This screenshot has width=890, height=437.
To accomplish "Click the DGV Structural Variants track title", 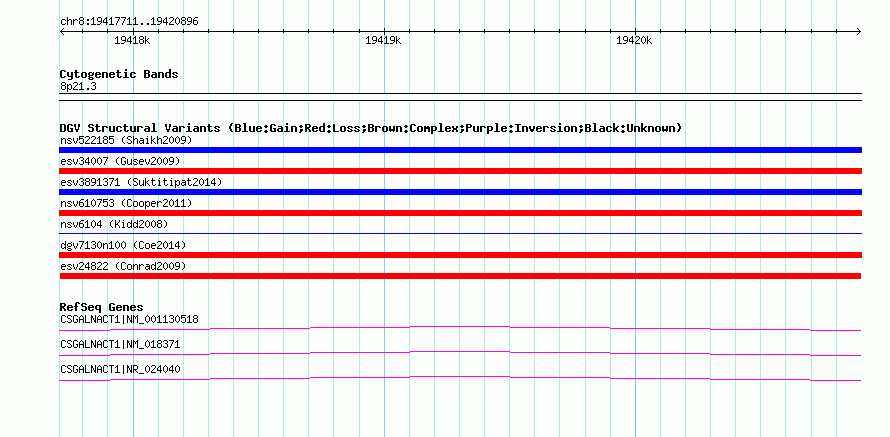I will point(371,128).
